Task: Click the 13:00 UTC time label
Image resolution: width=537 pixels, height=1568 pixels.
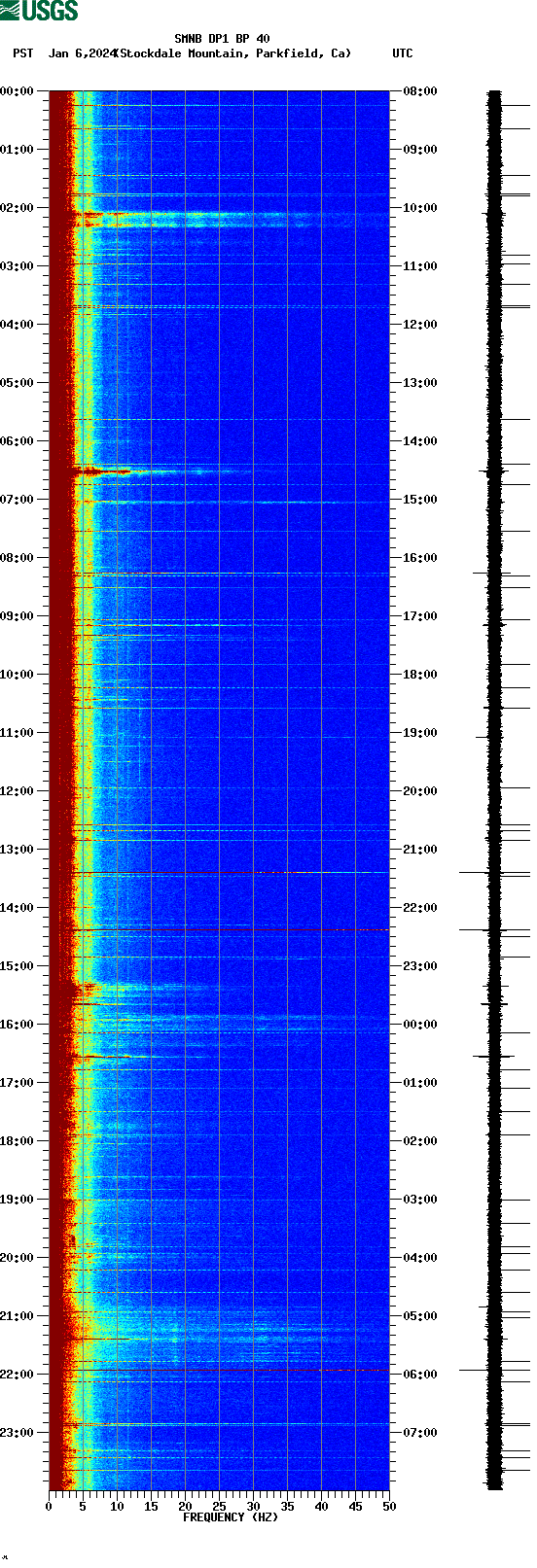Action: point(420,383)
